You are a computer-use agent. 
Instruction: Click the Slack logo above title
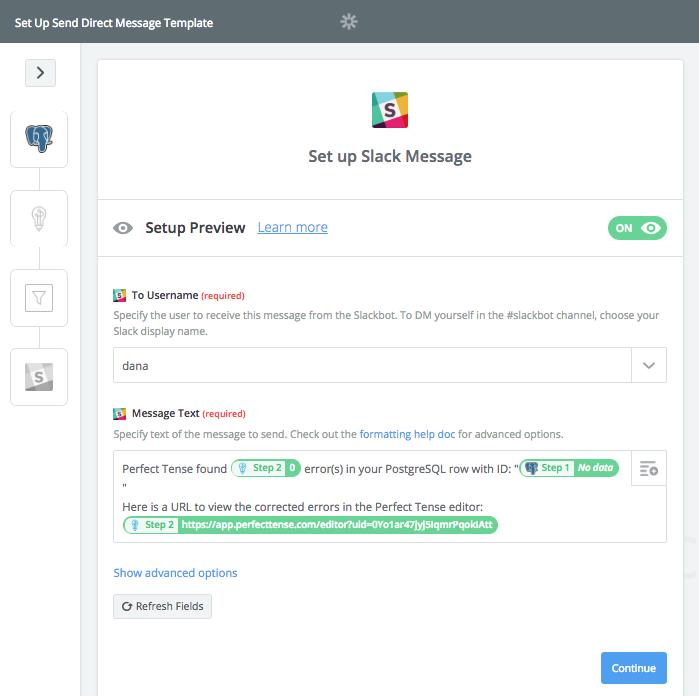[x=390, y=110]
